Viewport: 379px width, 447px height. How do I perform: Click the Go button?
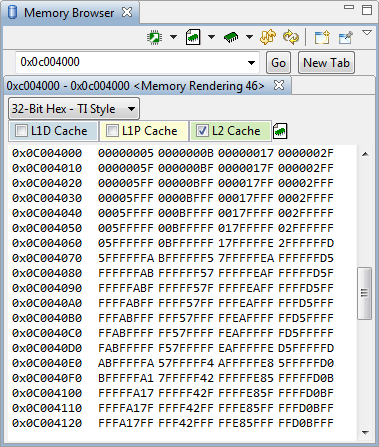pos(278,63)
